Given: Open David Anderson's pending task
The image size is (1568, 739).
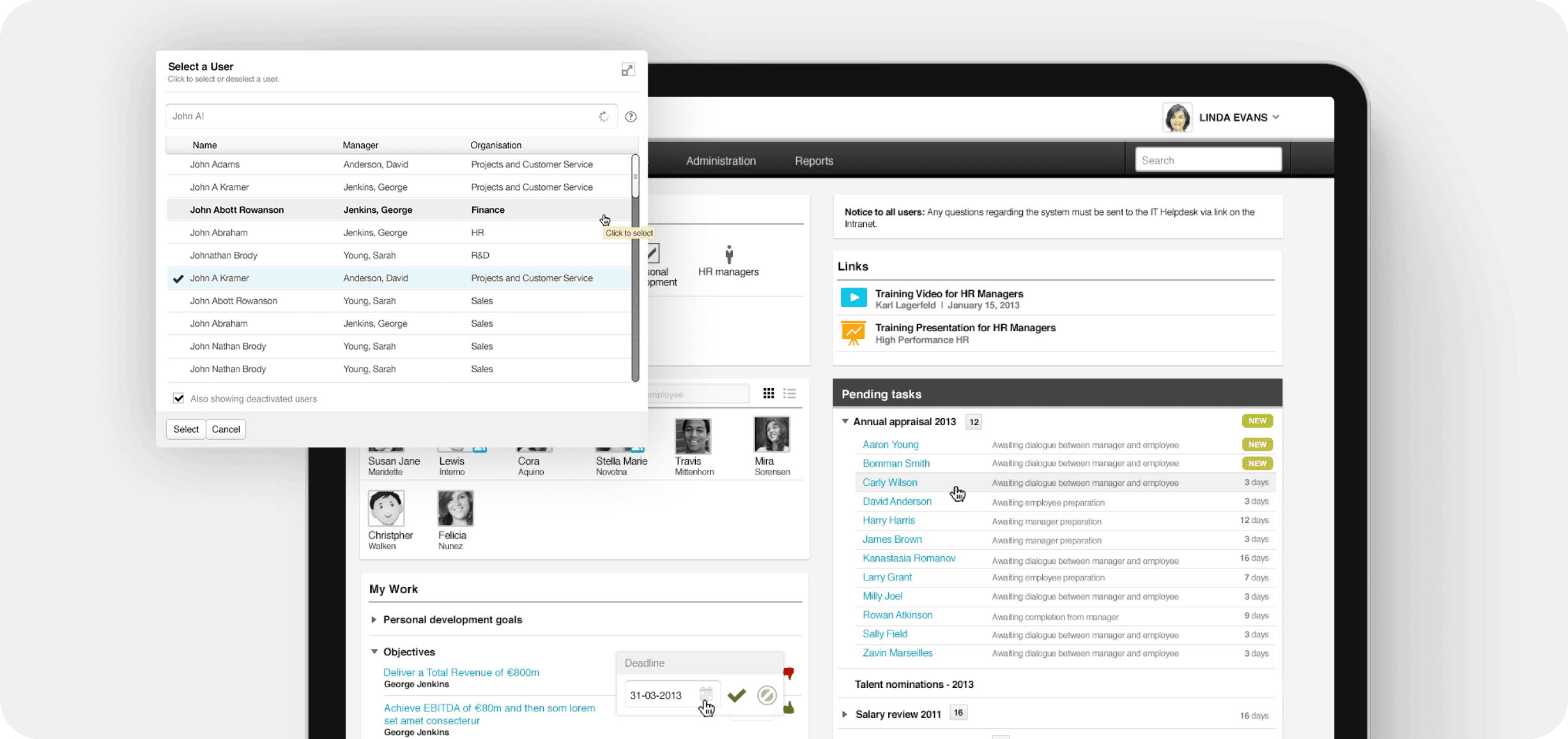Looking at the screenshot, I should 897,501.
